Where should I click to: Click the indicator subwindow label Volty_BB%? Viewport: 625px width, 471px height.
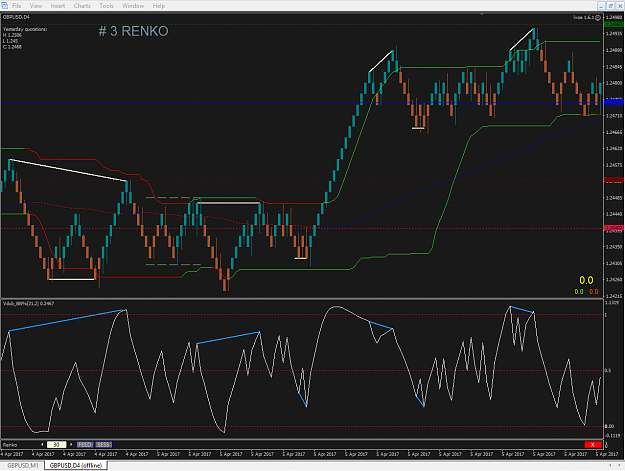[x=28, y=304]
